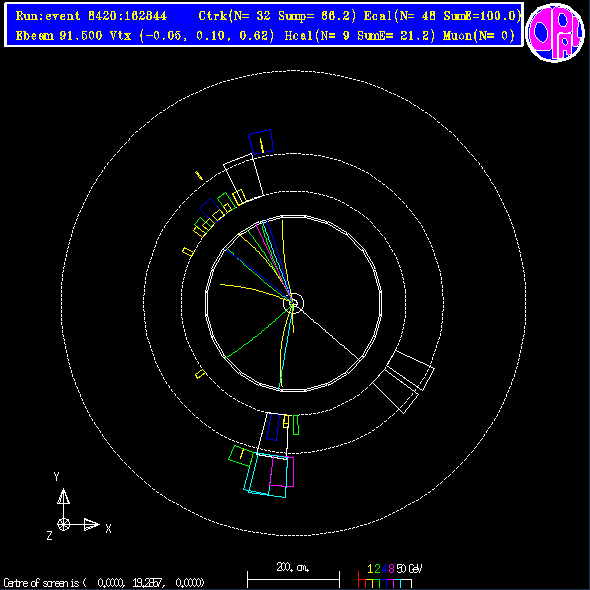Click the curved yellow track on left

(x=255, y=292)
